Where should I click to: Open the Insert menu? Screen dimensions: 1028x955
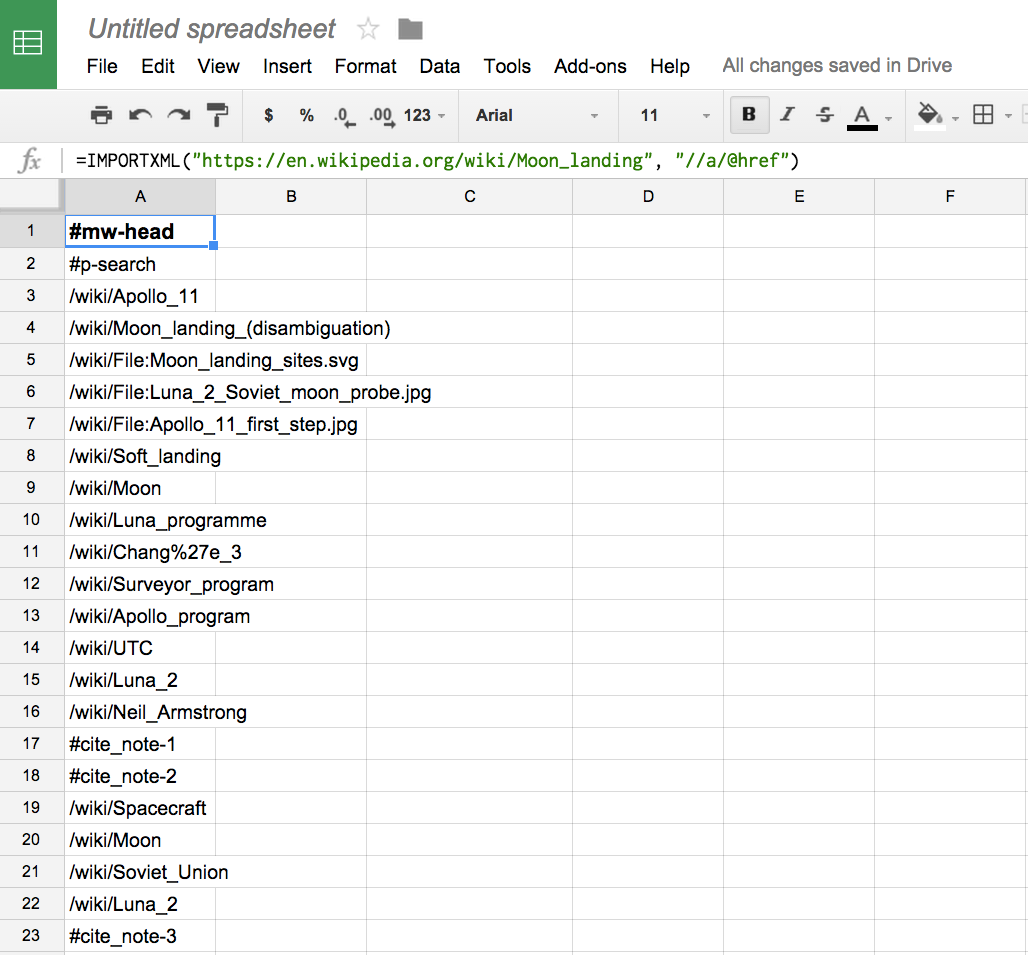(287, 66)
